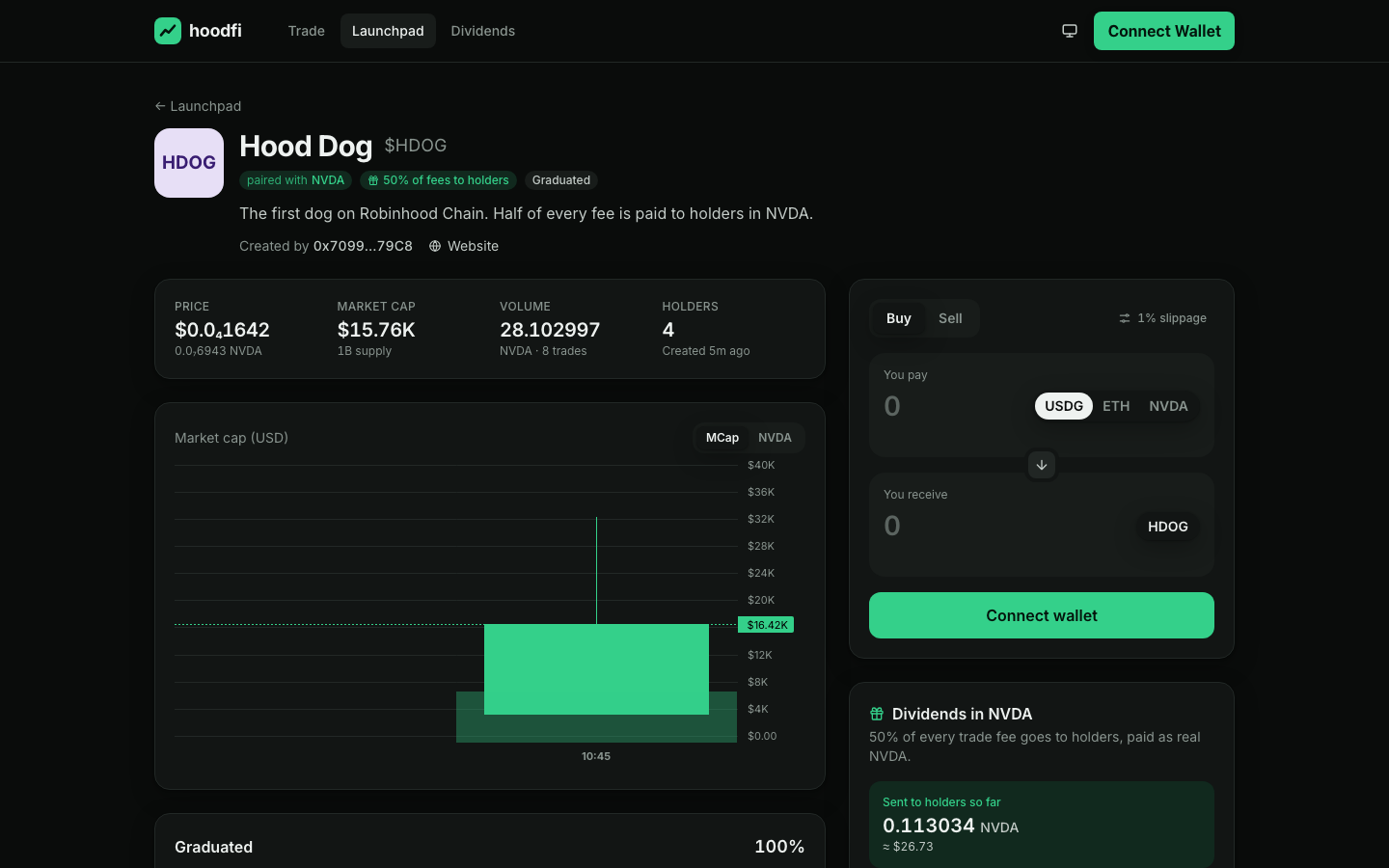Click the large Connect wallet button
The width and height of the screenshot is (1389, 868).
point(1042,615)
